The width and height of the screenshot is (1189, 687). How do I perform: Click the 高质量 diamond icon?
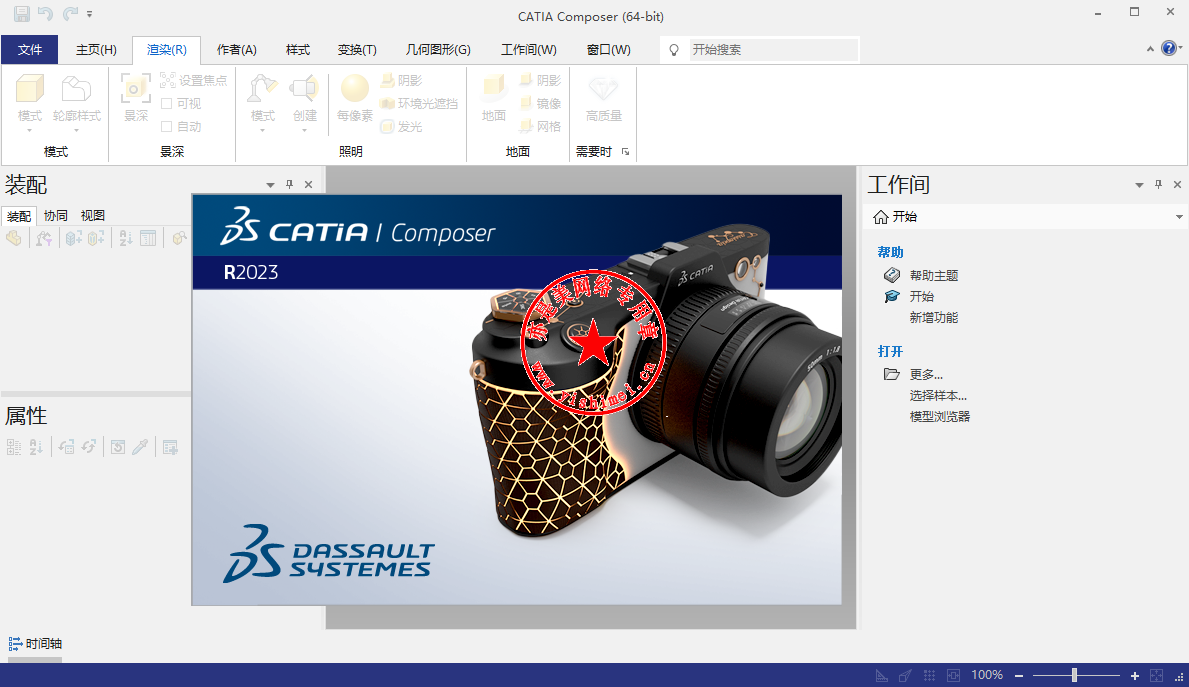(x=604, y=88)
